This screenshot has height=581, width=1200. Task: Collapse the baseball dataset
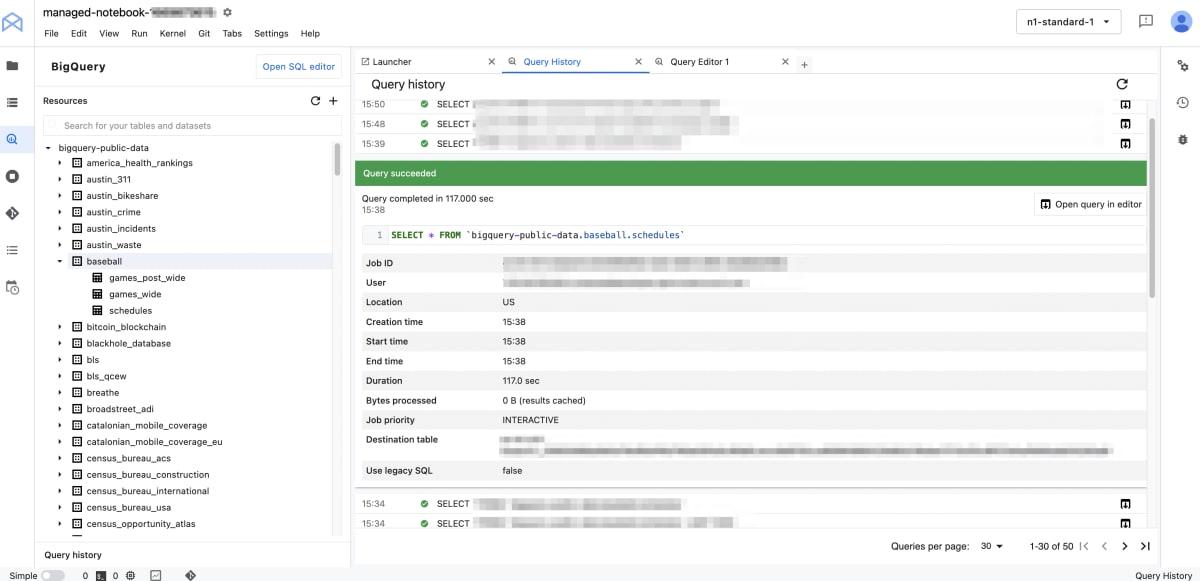pos(60,261)
